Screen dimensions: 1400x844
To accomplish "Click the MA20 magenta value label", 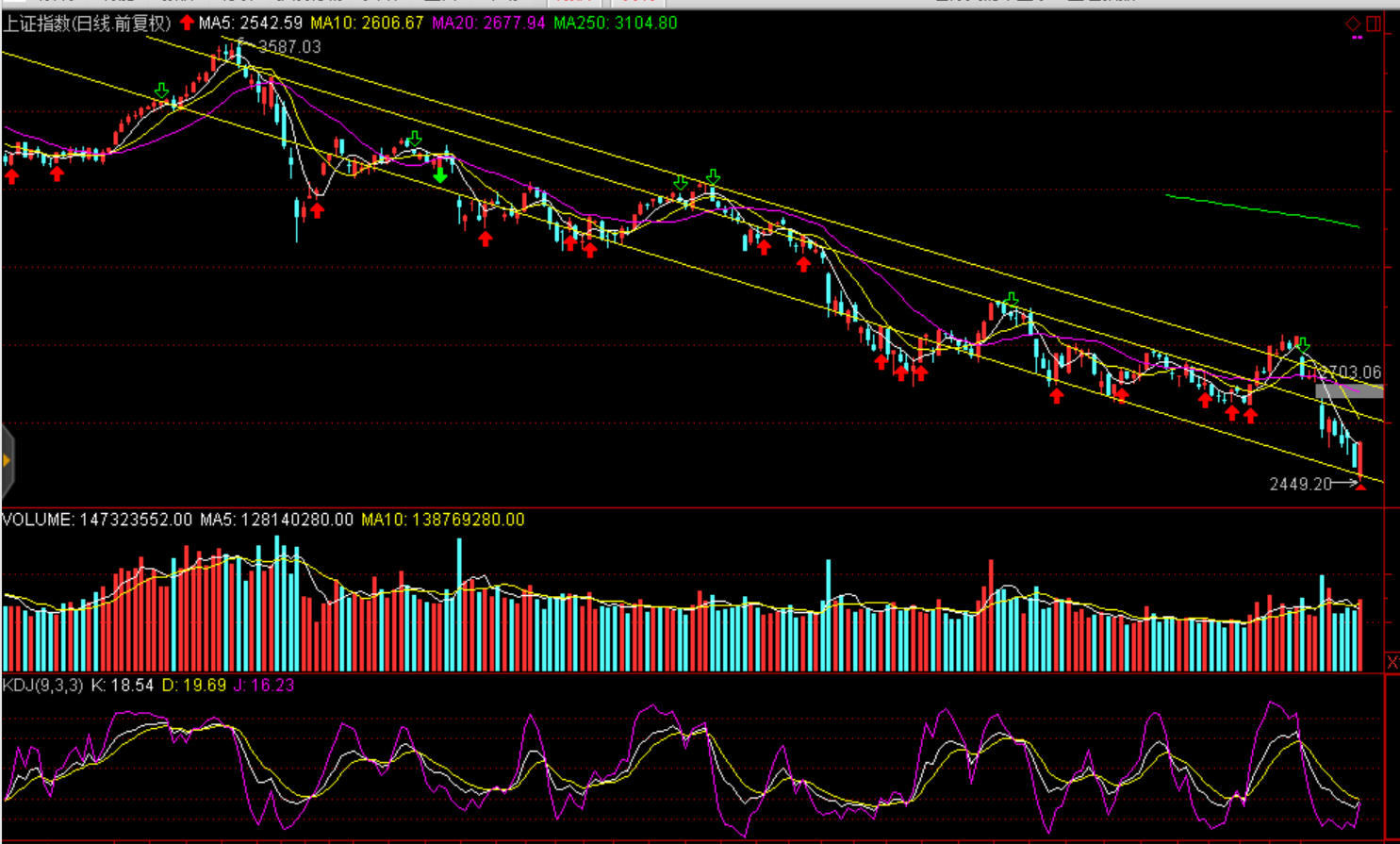I will coord(488,23).
